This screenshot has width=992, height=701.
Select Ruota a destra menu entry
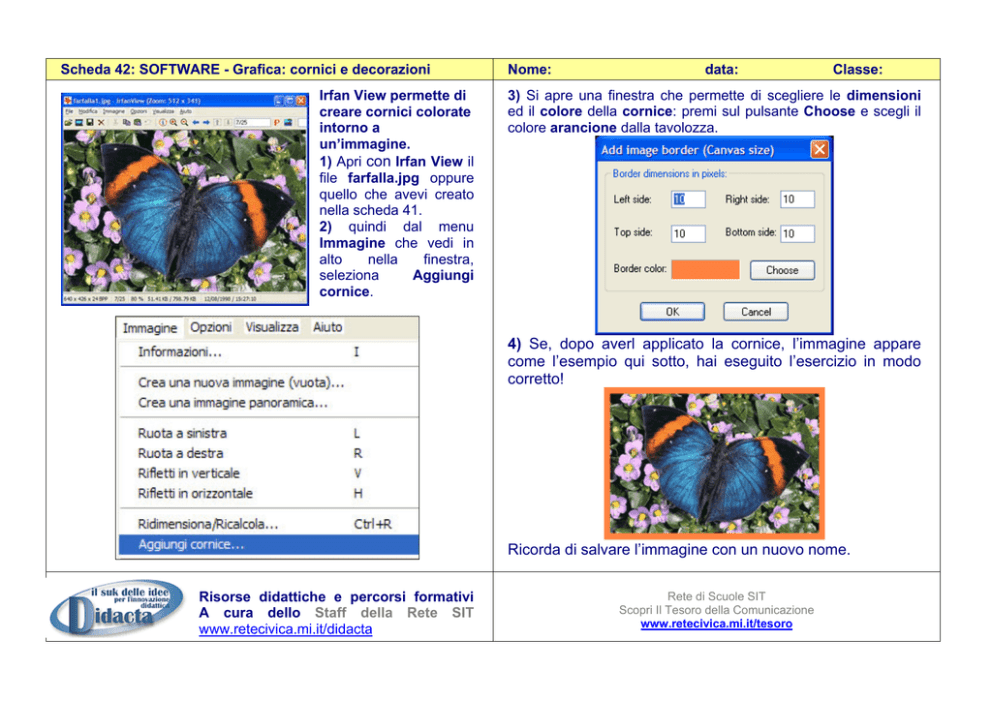pyautogui.click(x=269, y=454)
